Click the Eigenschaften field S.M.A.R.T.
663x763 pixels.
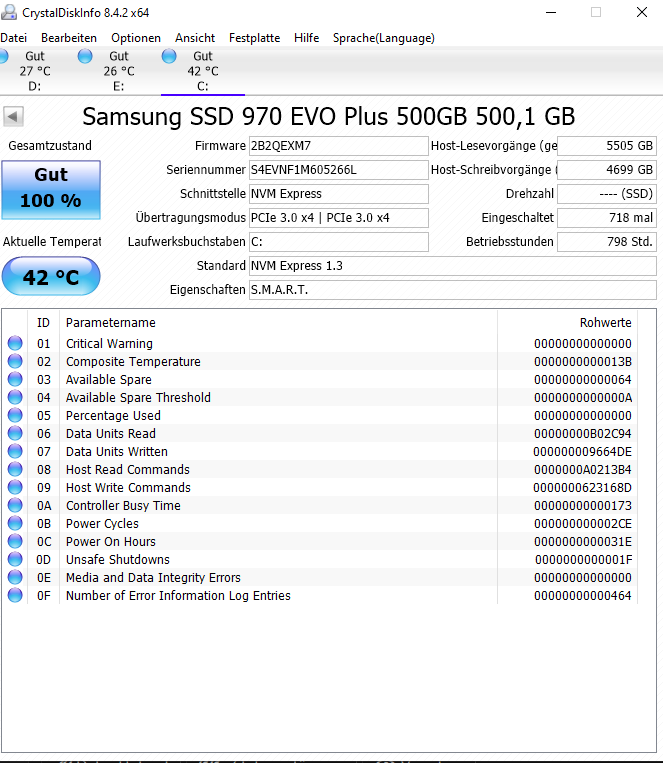point(453,290)
